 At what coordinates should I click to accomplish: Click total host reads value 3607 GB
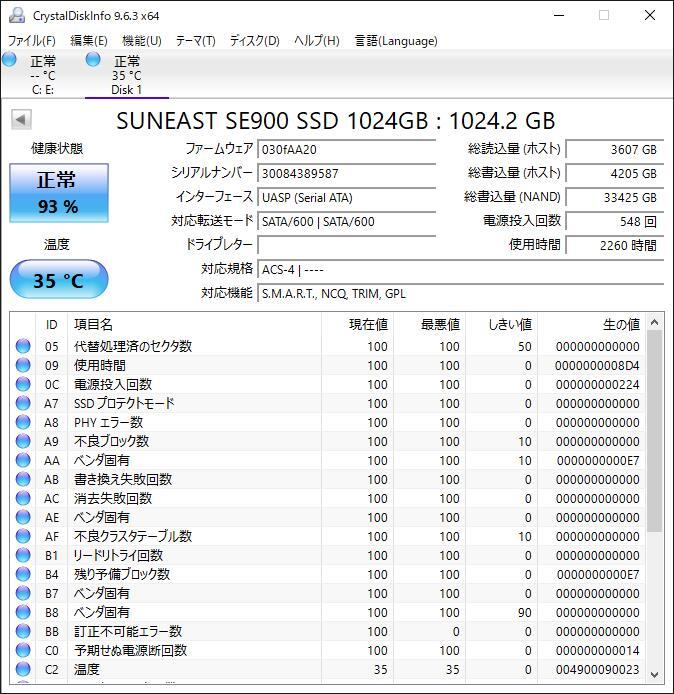(615, 150)
